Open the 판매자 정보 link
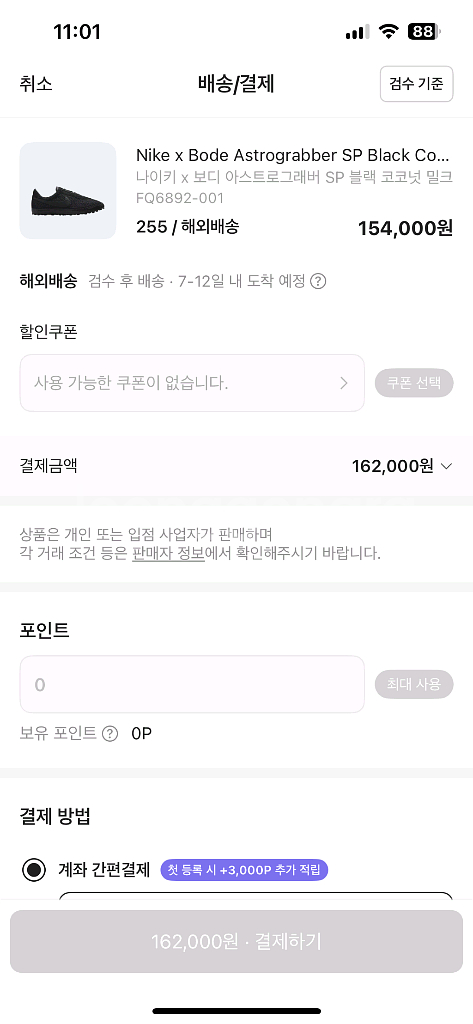The height and width of the screenshot is (1024, 473). pyautogui.click(x=169, y=554)
